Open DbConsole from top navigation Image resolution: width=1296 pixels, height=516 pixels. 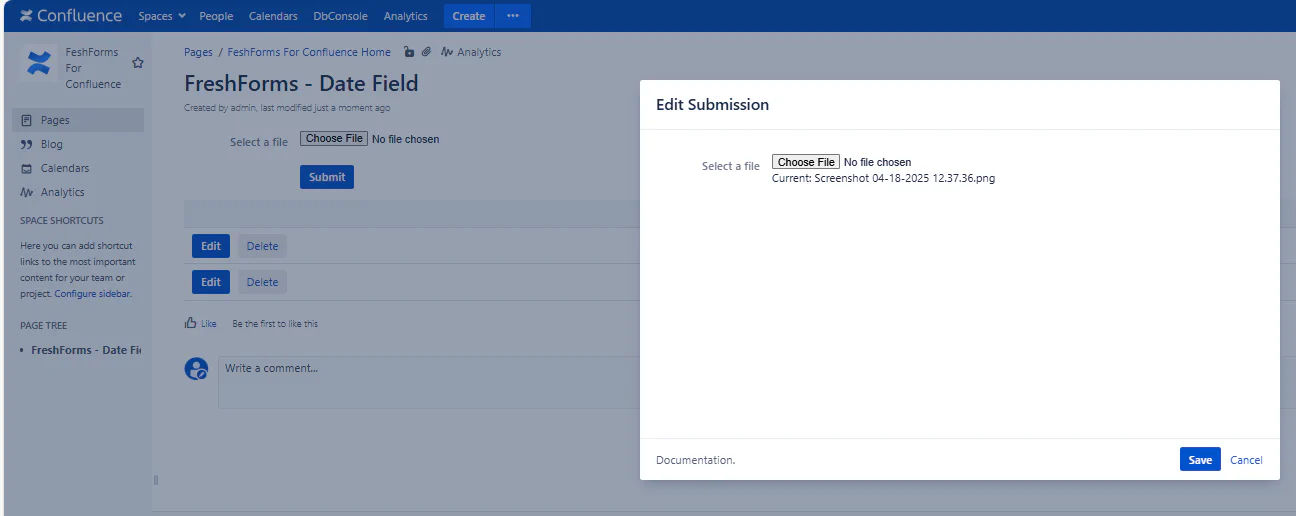coord(340,16)
